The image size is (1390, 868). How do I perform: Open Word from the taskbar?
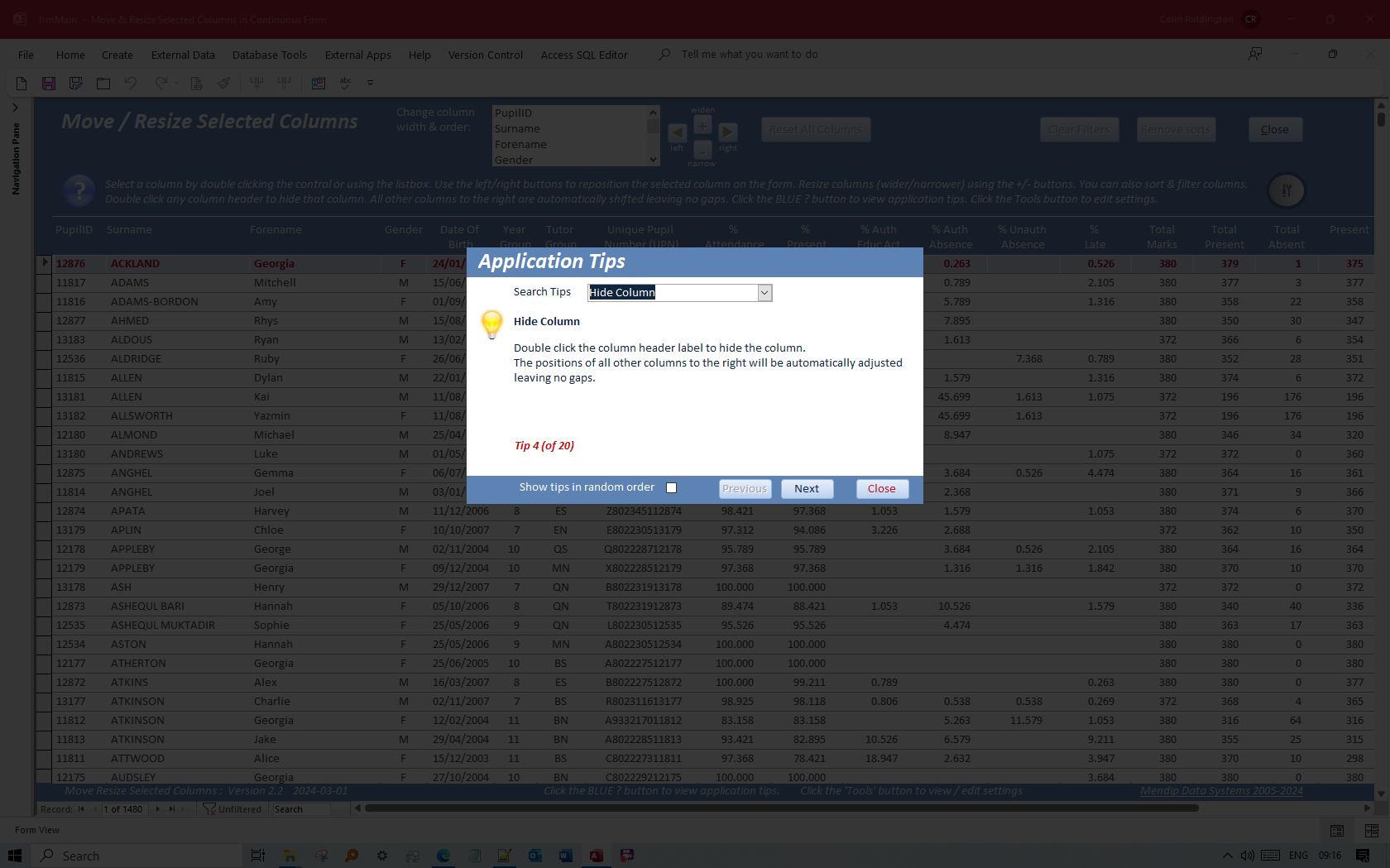coord(566,856)
